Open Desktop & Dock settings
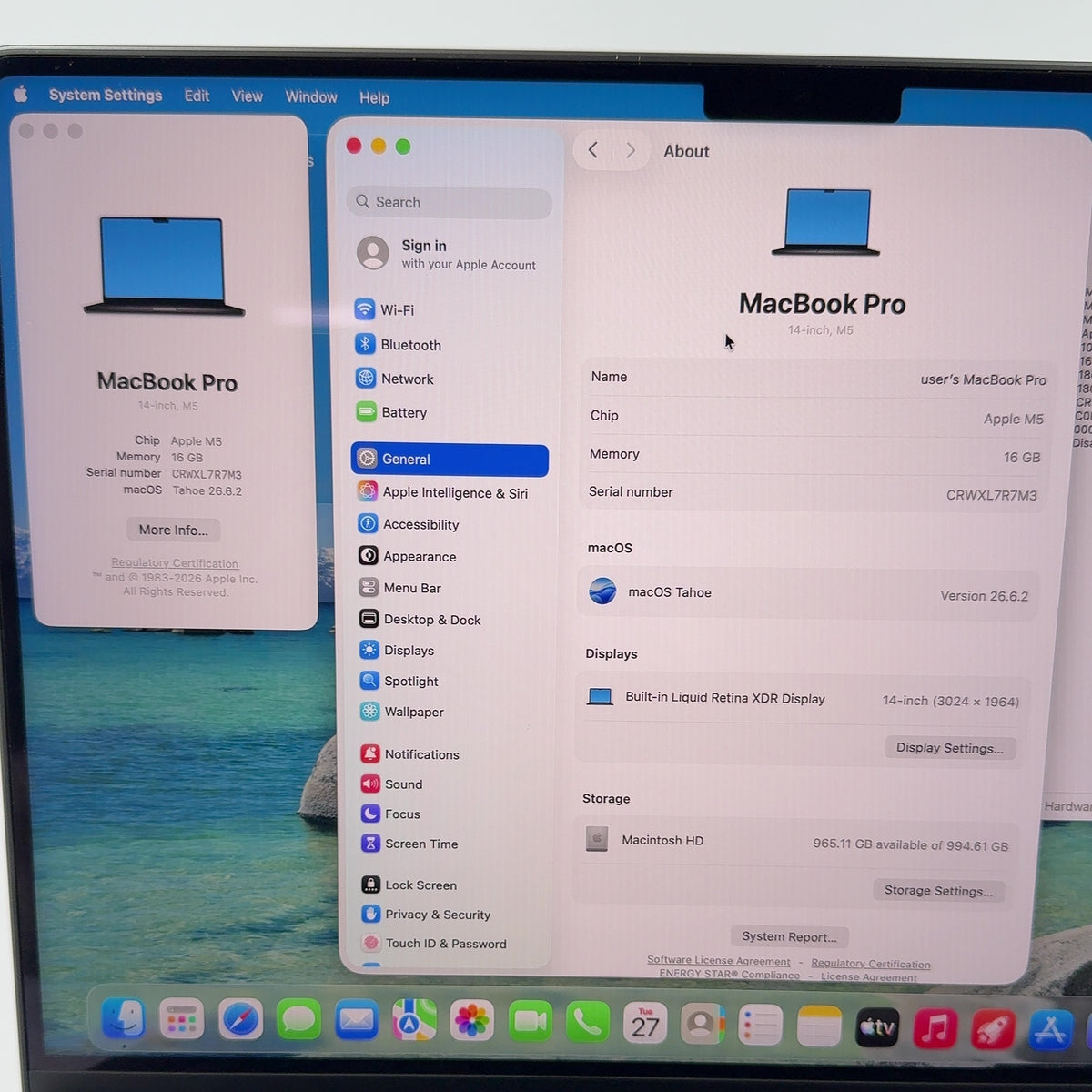Image resolution: width=1092 pixels, height=1092 pixels. coord(420,619)
